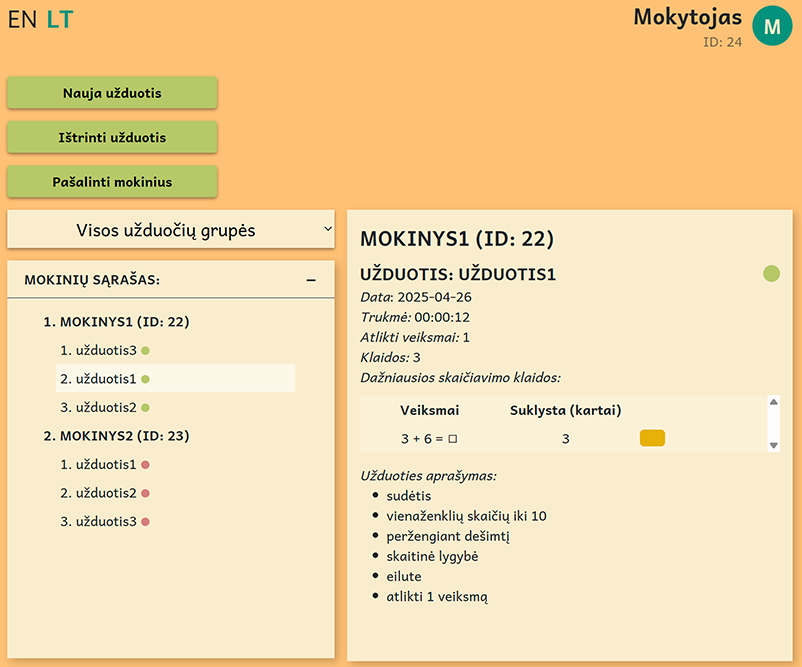The width and height of the screenshot is (802, 667).
Task: Click the Ištrinti užduotis button
Action: [112, 137]
